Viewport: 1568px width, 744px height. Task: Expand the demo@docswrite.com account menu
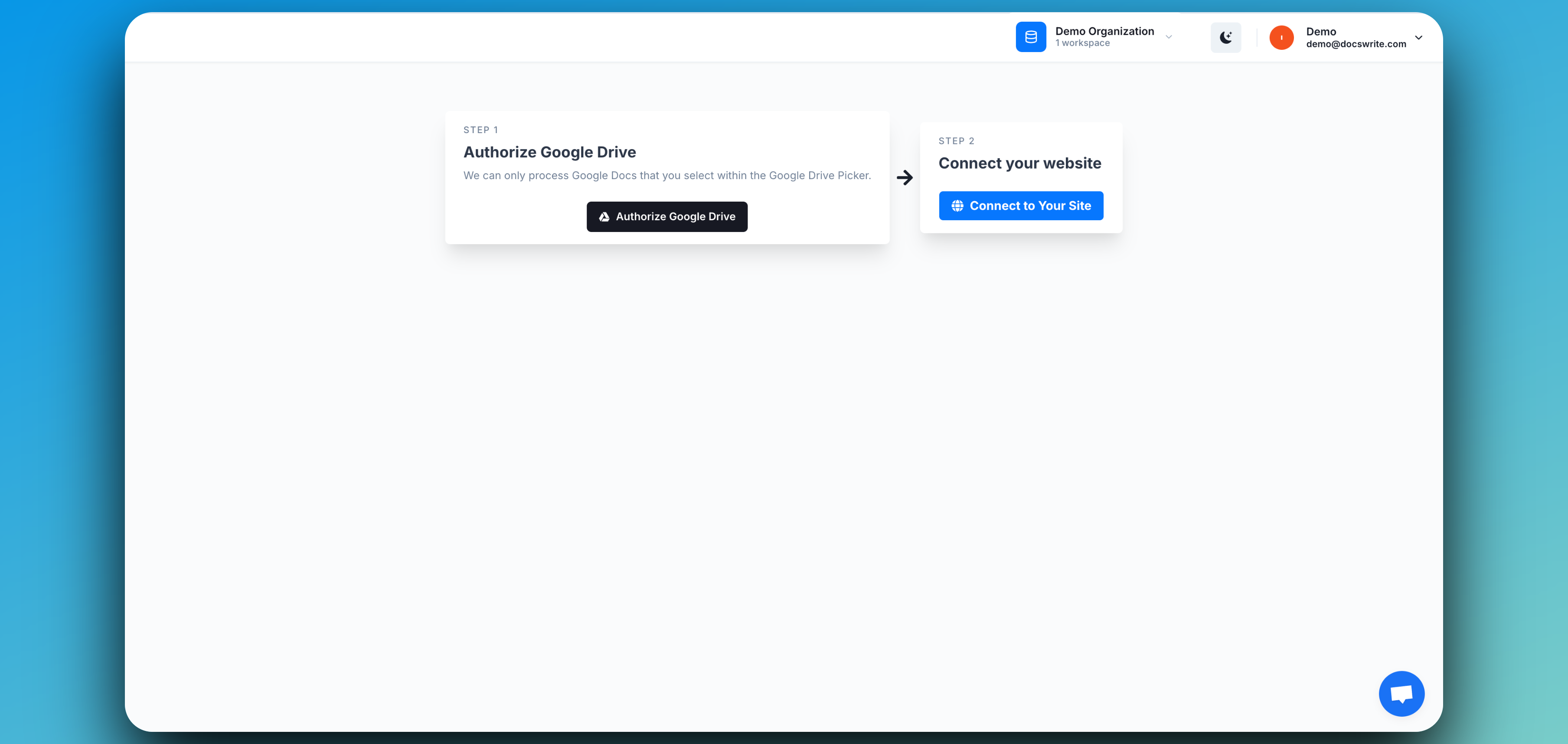(1418, 37)
